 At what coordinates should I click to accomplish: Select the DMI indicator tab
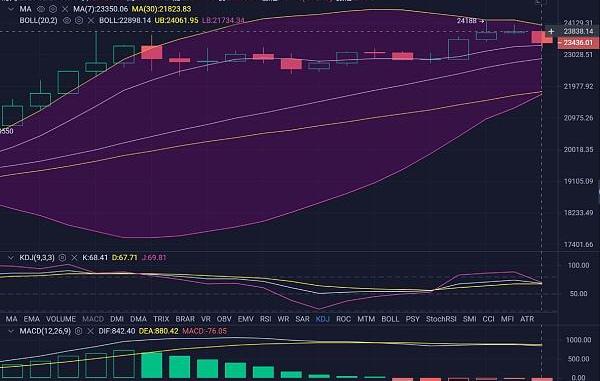(x=117, y=319)
